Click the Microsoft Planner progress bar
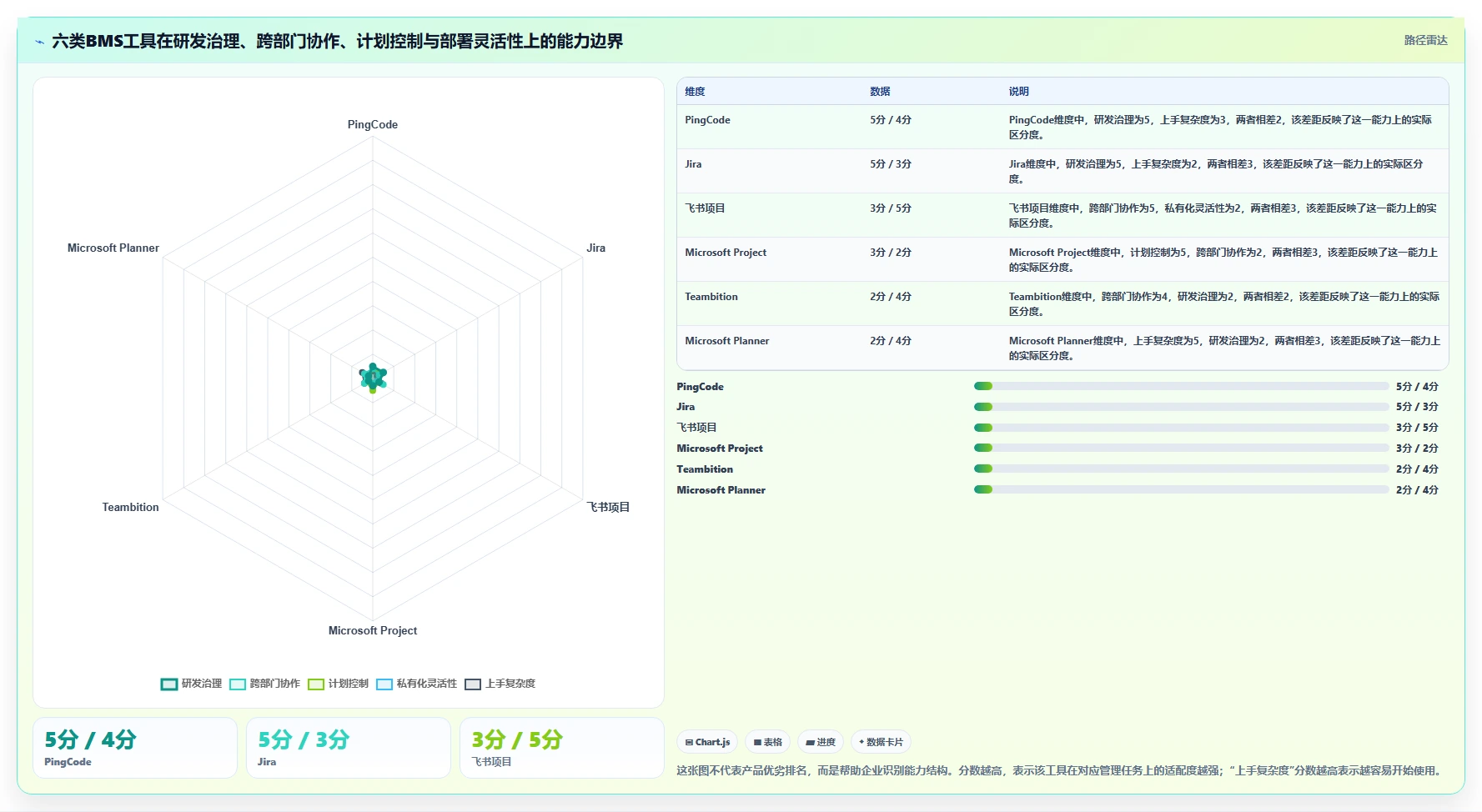 pyautogui.click(x=1181, y=489)
